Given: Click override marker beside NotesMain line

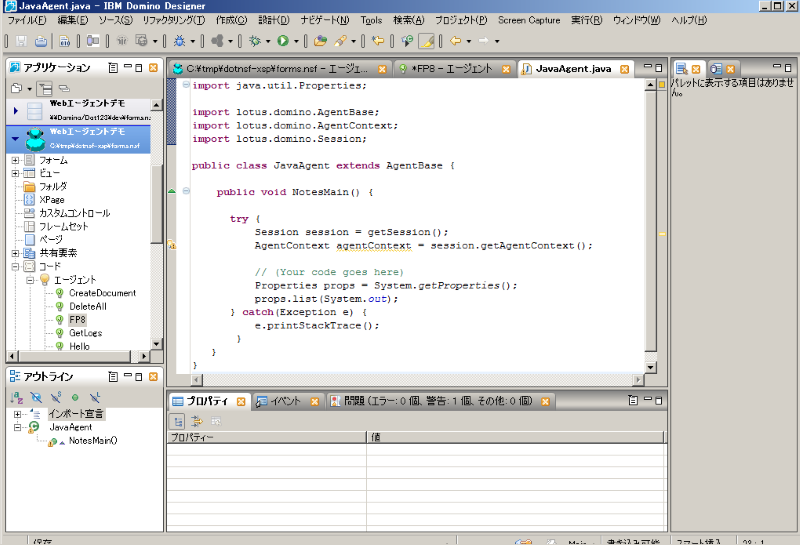Looking at the screenshot, I should tap(172, 191).
